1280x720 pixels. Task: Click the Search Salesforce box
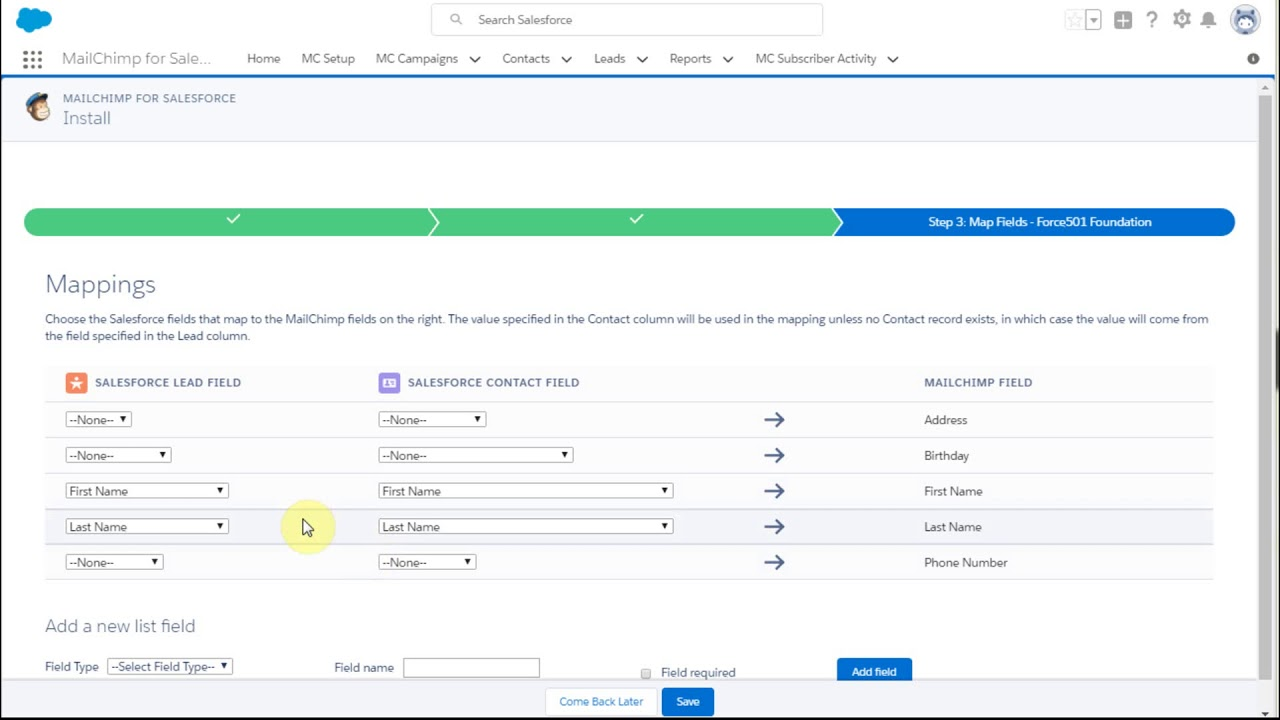pyautogui.click(x=627, y=19)
